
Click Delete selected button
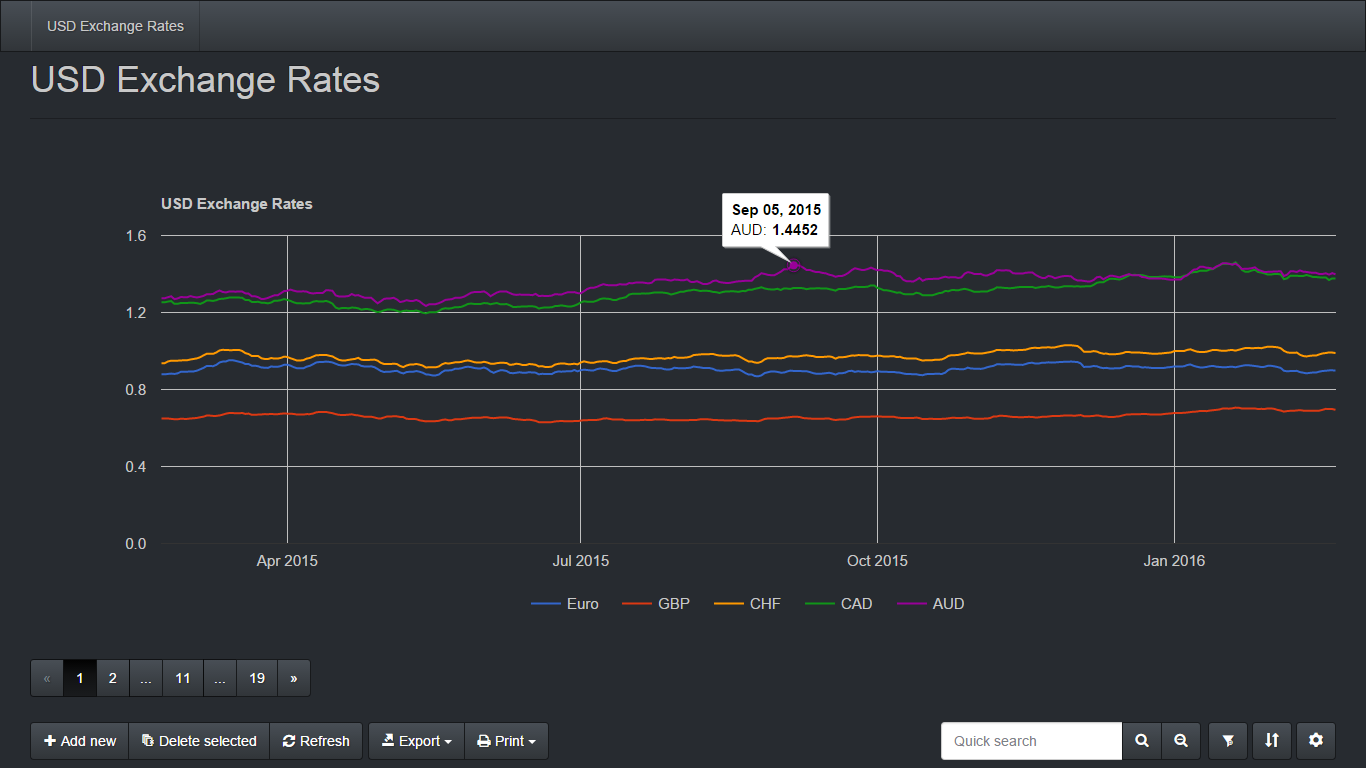click(x=199, y=741)
